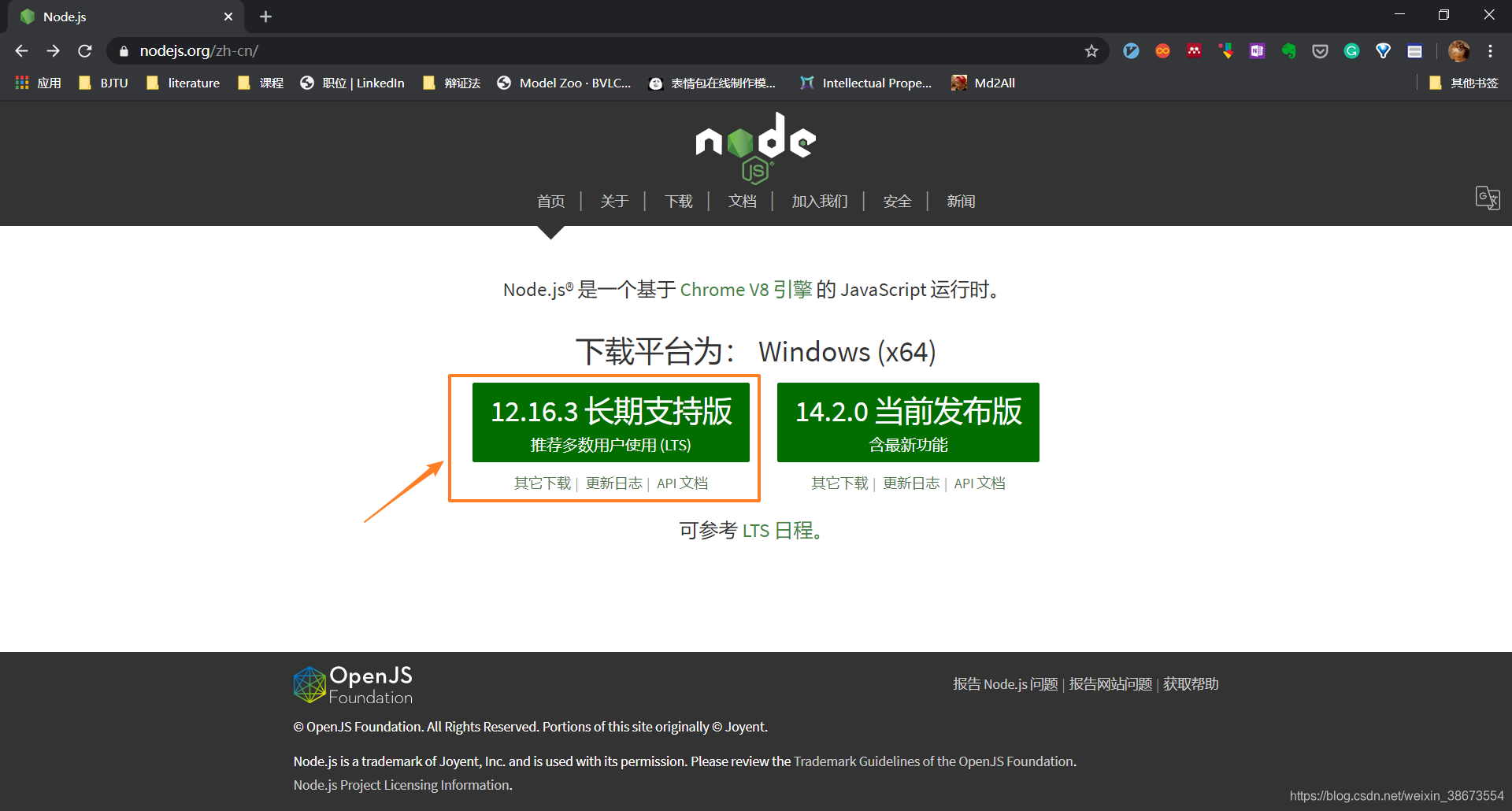Open the user profile avatar
This screenshot has width=1512, height=811.
1458,51
